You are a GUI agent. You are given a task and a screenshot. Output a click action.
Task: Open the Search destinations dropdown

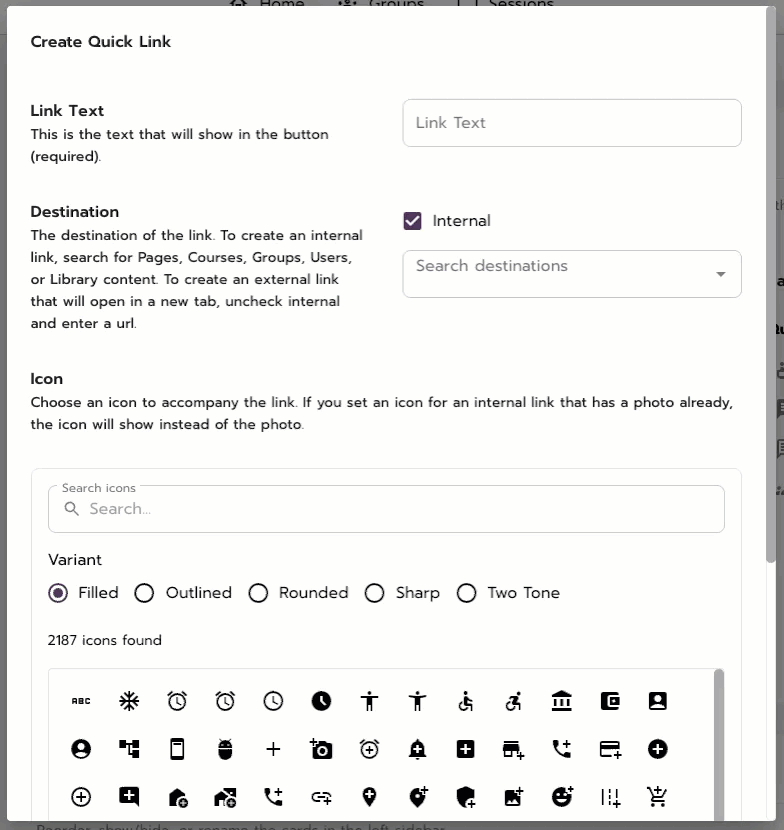[x=572, y=274]
